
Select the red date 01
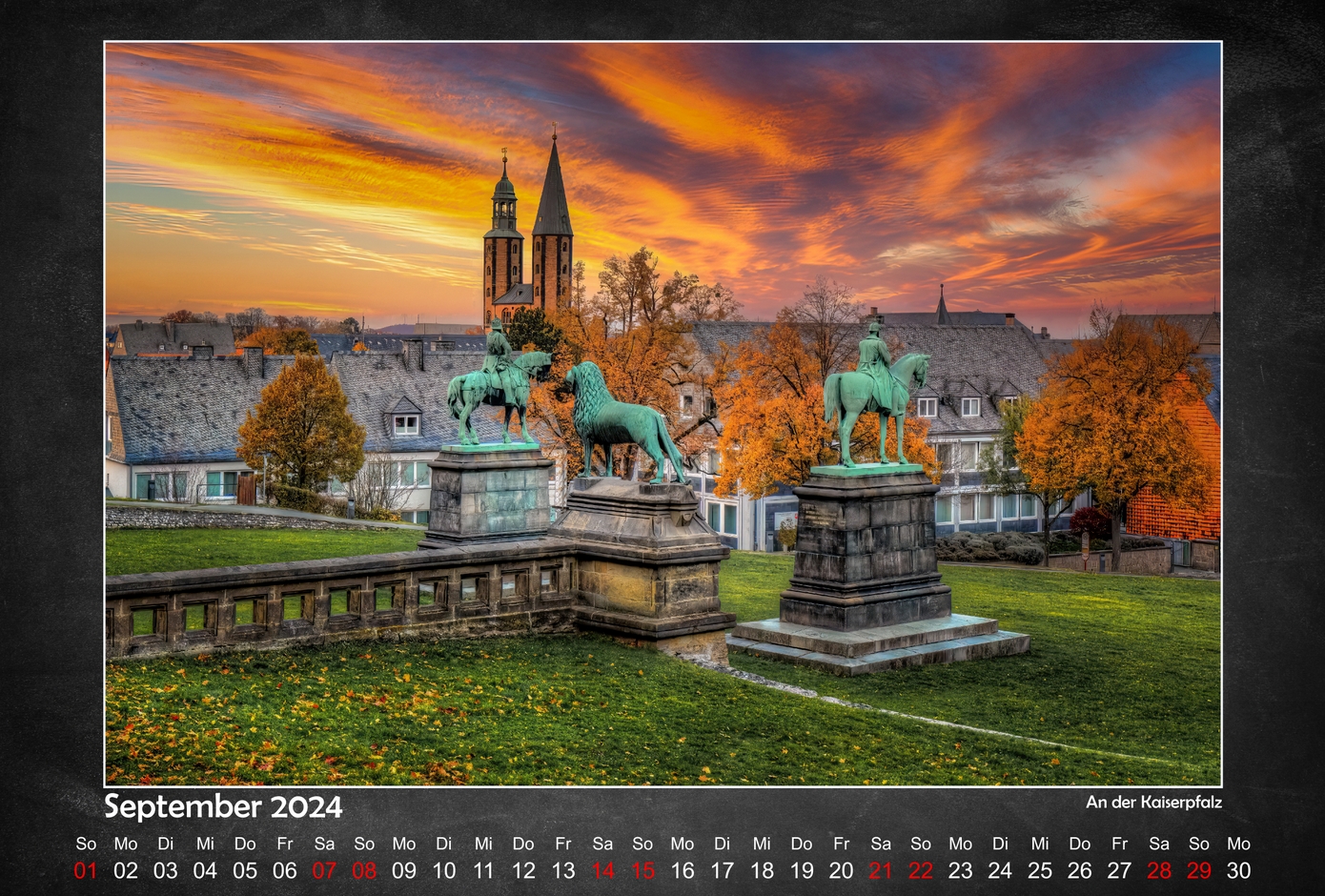86,870
